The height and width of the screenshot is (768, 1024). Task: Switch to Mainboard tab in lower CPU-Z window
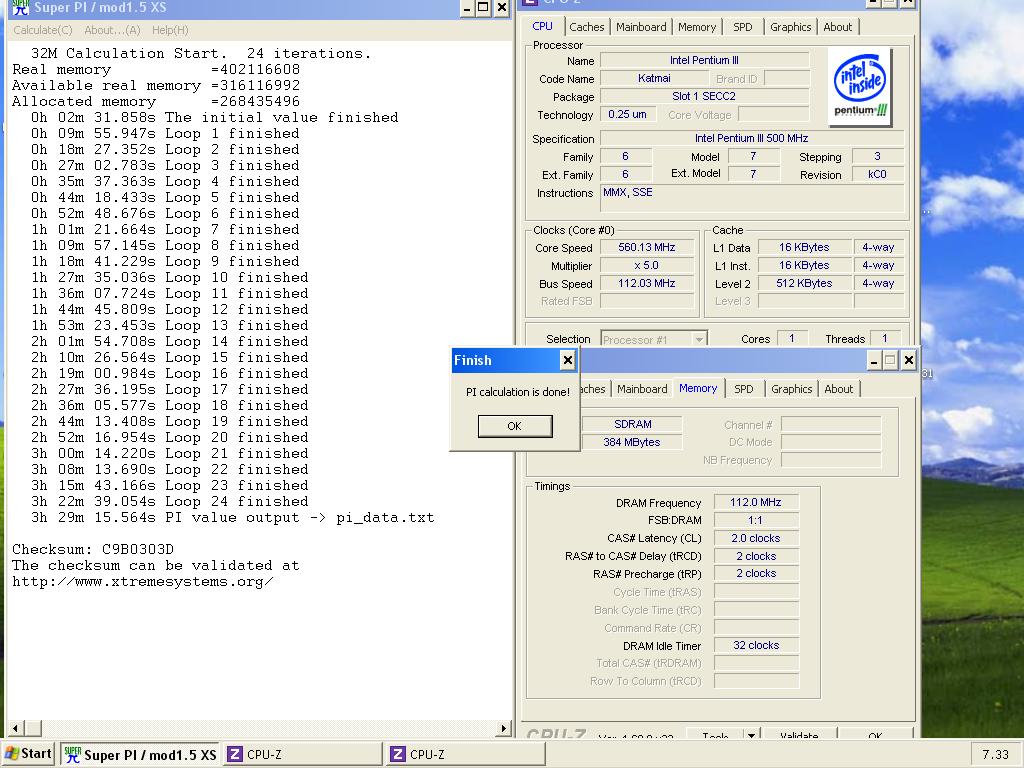pos(642,389)
